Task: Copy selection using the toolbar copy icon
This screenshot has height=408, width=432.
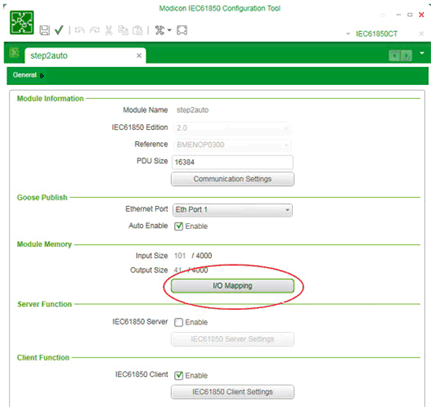Action: click(x=123, y=30)
